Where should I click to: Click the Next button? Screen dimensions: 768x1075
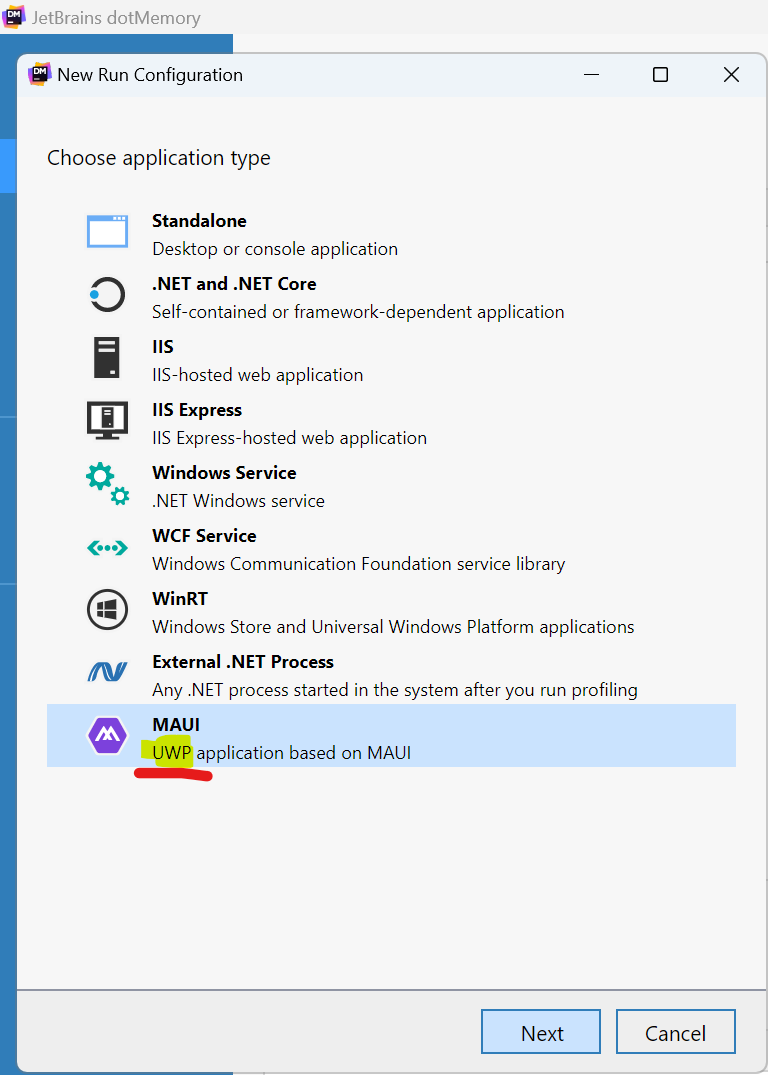[541, 1032]
